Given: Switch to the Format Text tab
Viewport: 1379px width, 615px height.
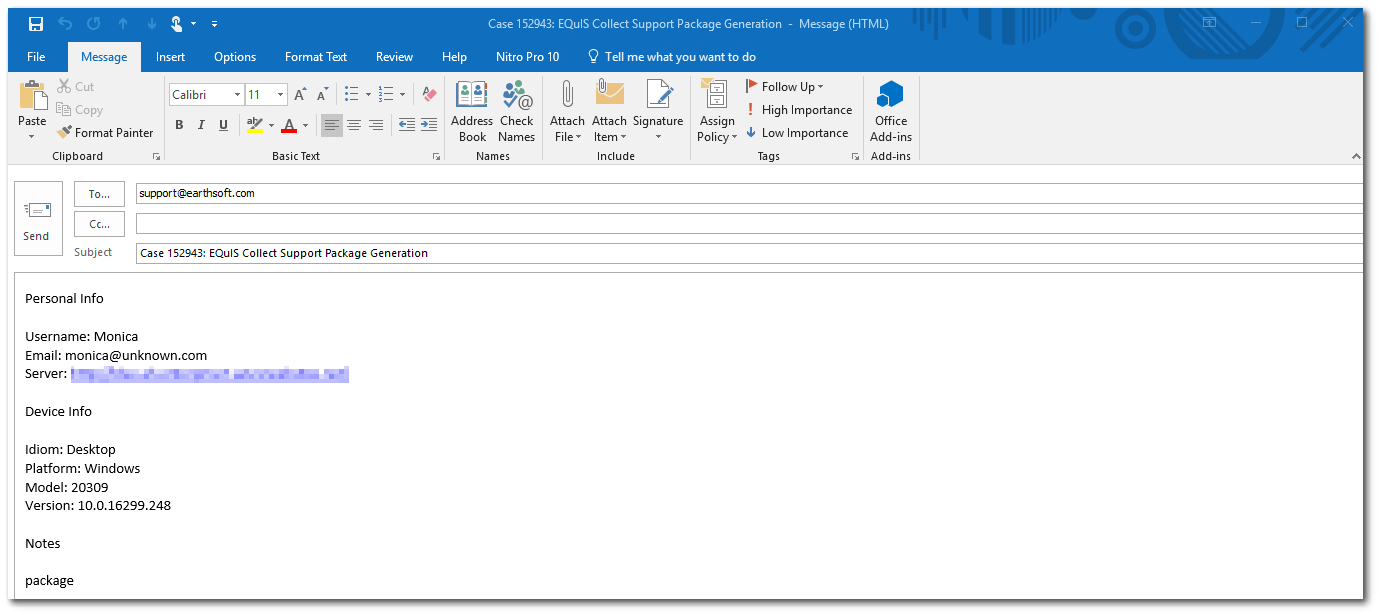Looking at the screenshot, I should (316, 57).
